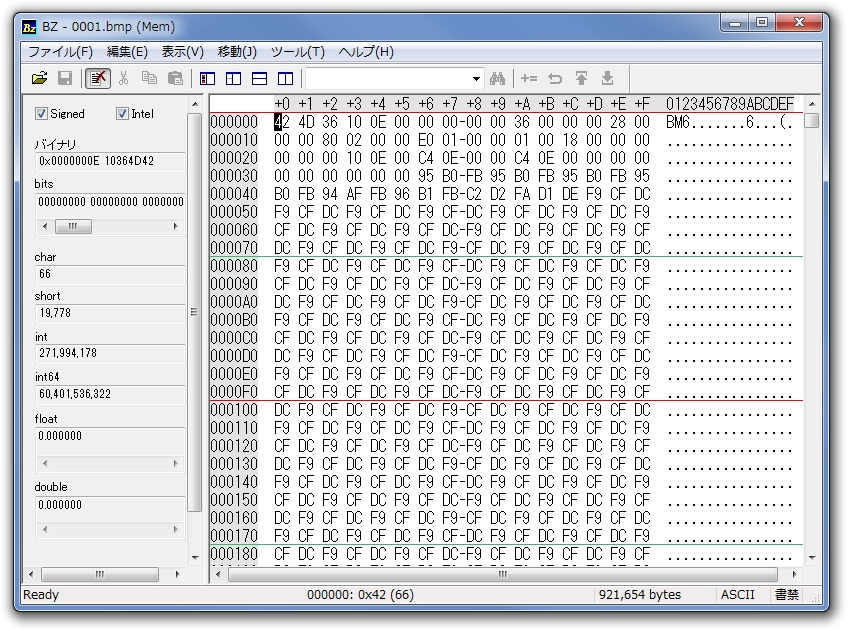
Task: Click the float field scroll right arrow
Action: (175, 463)
